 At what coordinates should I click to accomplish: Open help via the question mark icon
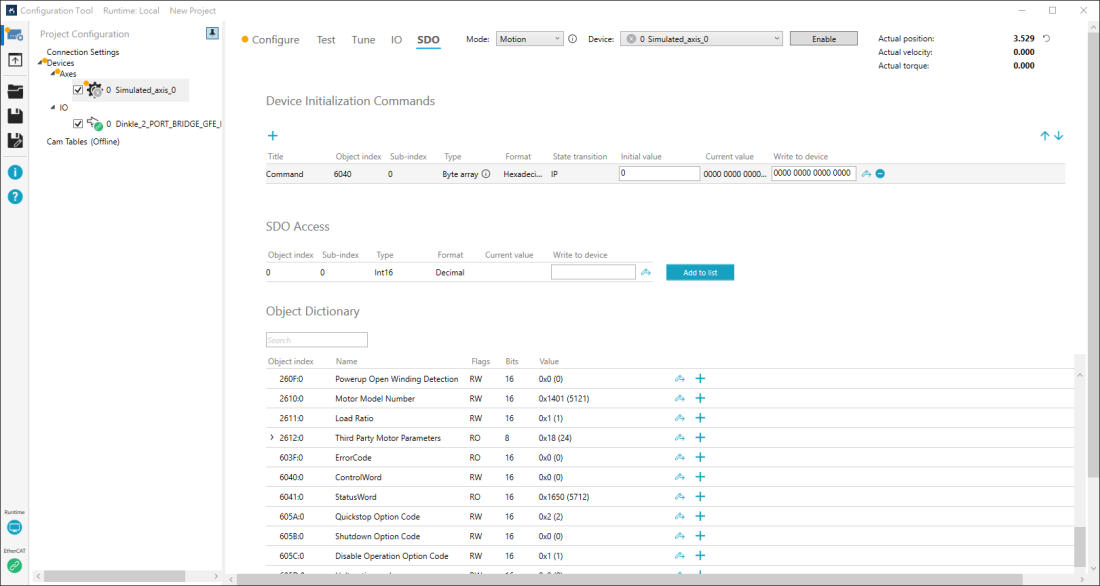point(15,196)
